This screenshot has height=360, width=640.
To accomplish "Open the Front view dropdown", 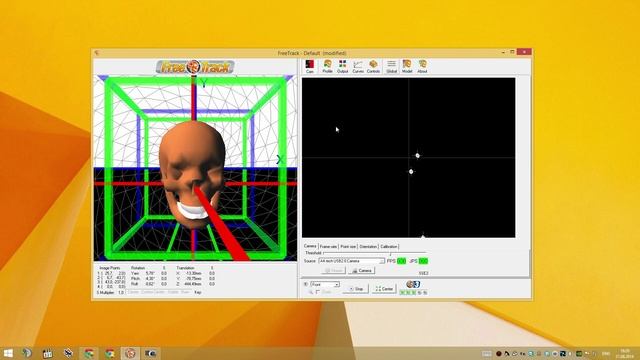I will (x=325, y=284).
